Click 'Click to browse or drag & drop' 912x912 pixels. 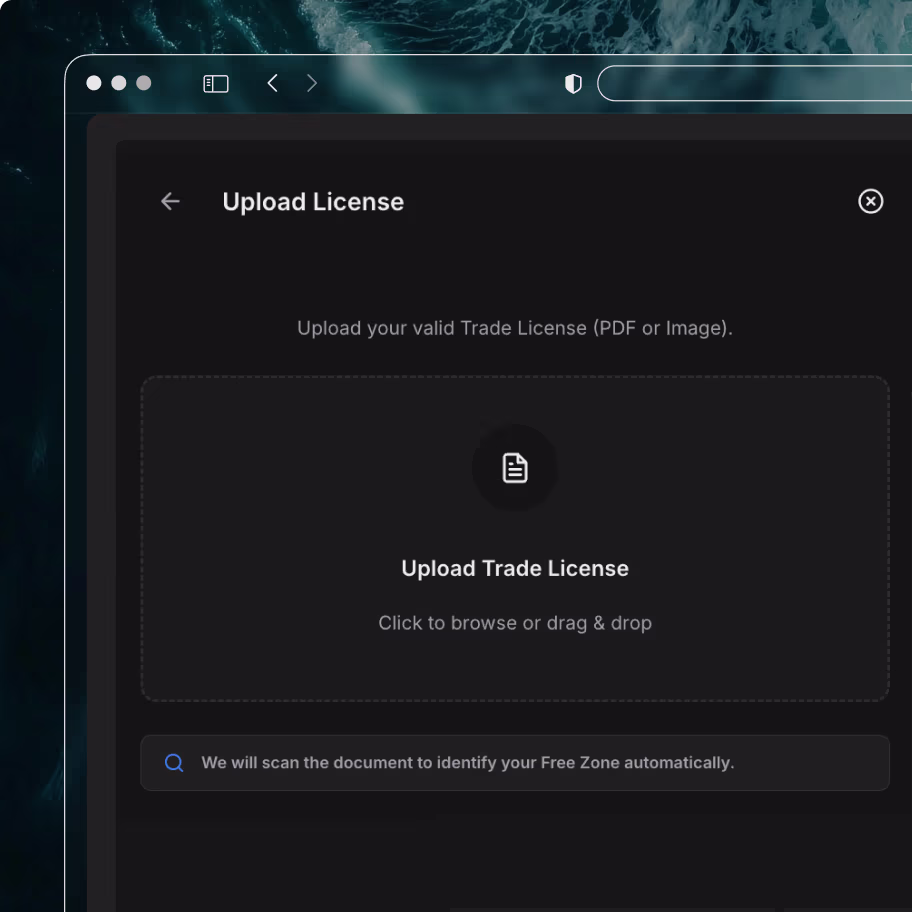point(515,623)
